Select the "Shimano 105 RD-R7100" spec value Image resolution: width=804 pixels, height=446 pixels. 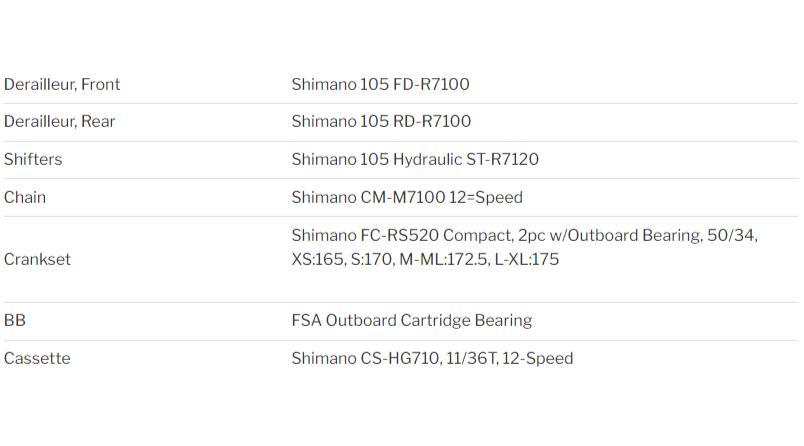381,122
